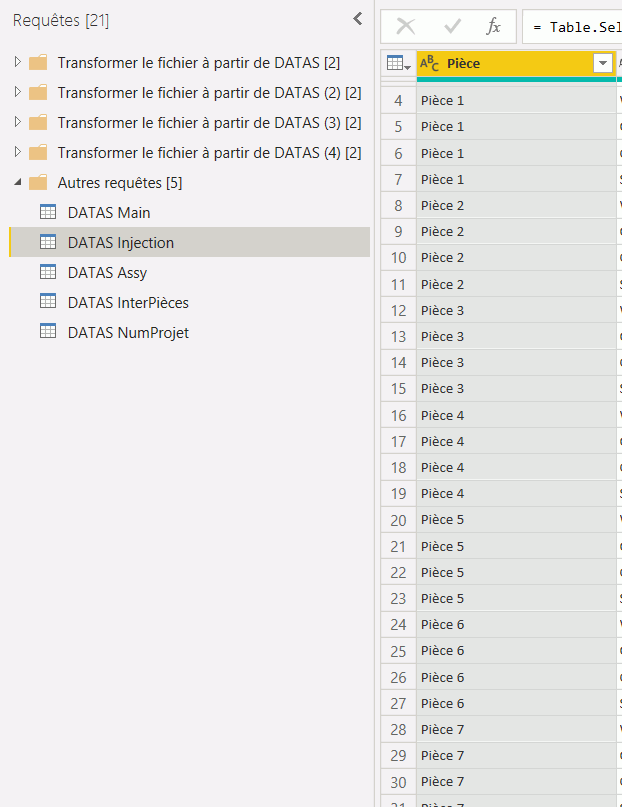Click the folder icon of Autres requêtes
The width and height of the screenshot is (622, 807).
pos(38,182)
